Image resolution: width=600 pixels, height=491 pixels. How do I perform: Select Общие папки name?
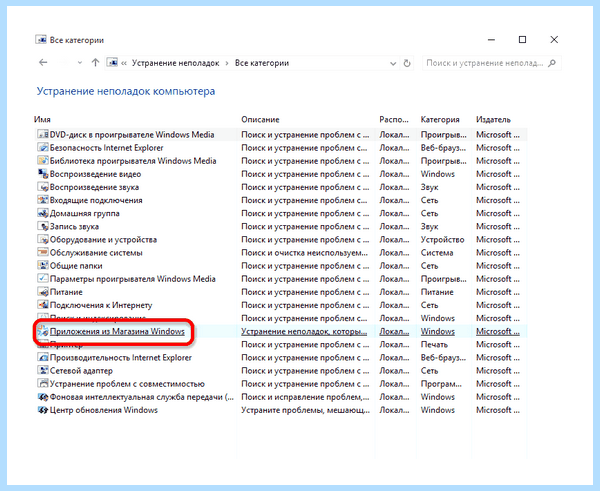tap(76, 266)
